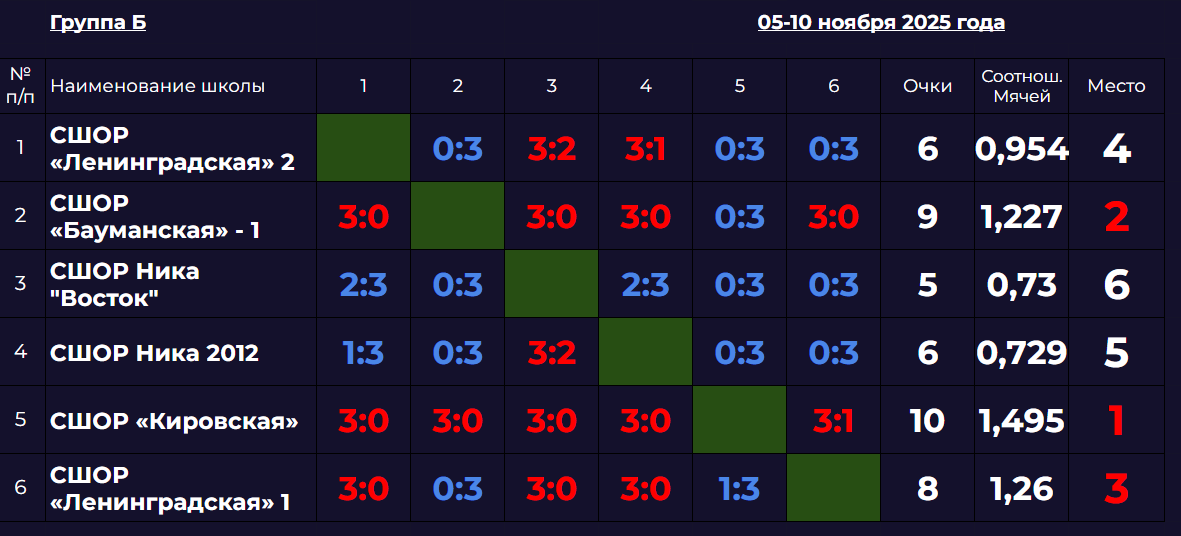
Task: Click the Очки column header
Action: [x=927, y=86]
